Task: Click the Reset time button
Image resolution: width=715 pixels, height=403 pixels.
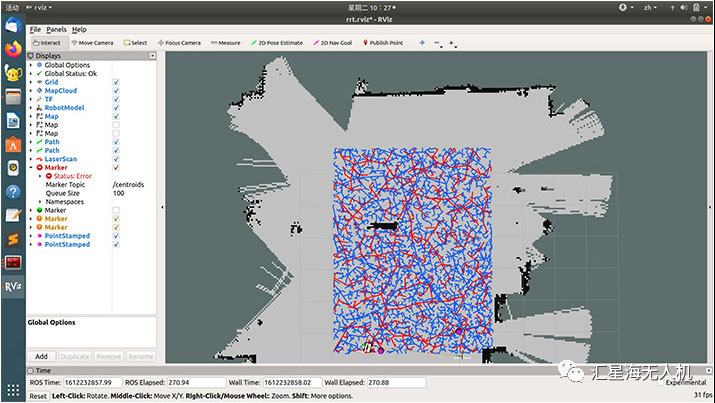Action: (x=38, y=396)
